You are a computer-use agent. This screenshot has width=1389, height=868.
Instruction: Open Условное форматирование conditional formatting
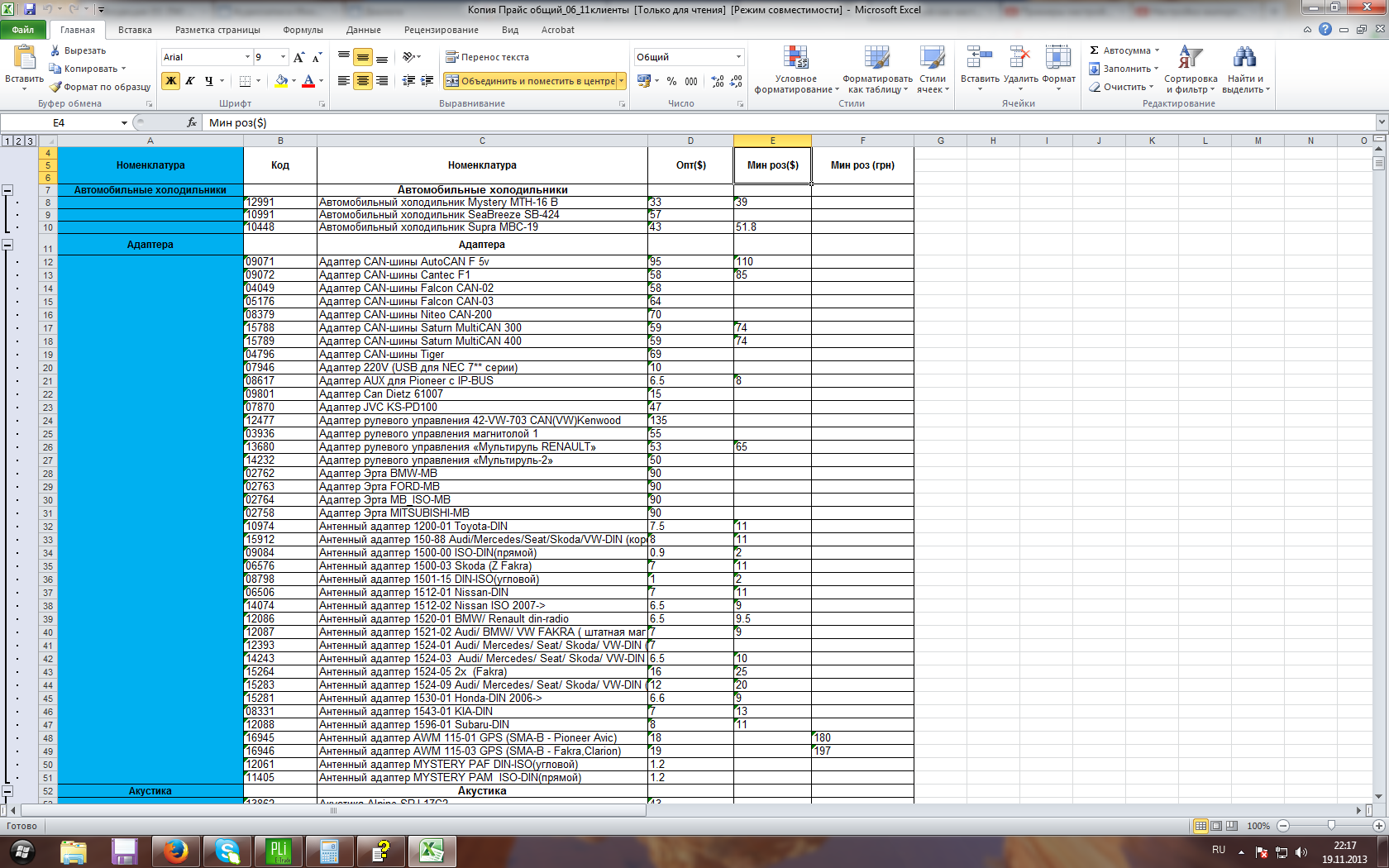pyautogui.click(x=796, y=69)
